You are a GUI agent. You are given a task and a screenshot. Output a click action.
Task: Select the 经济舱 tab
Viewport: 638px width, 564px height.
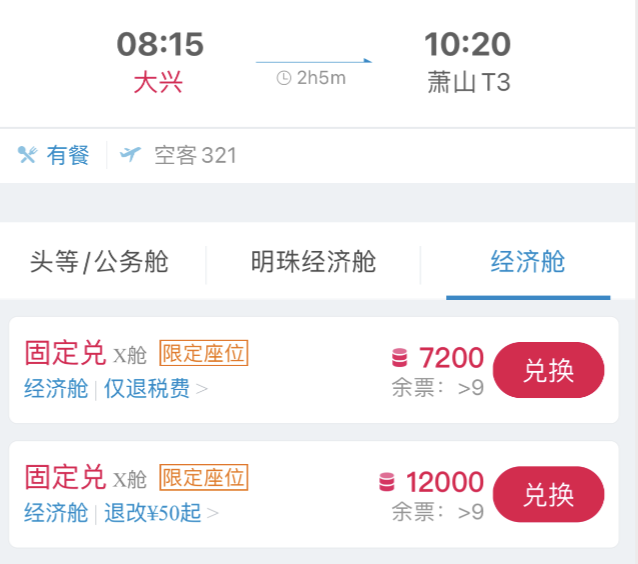(528, 262)
